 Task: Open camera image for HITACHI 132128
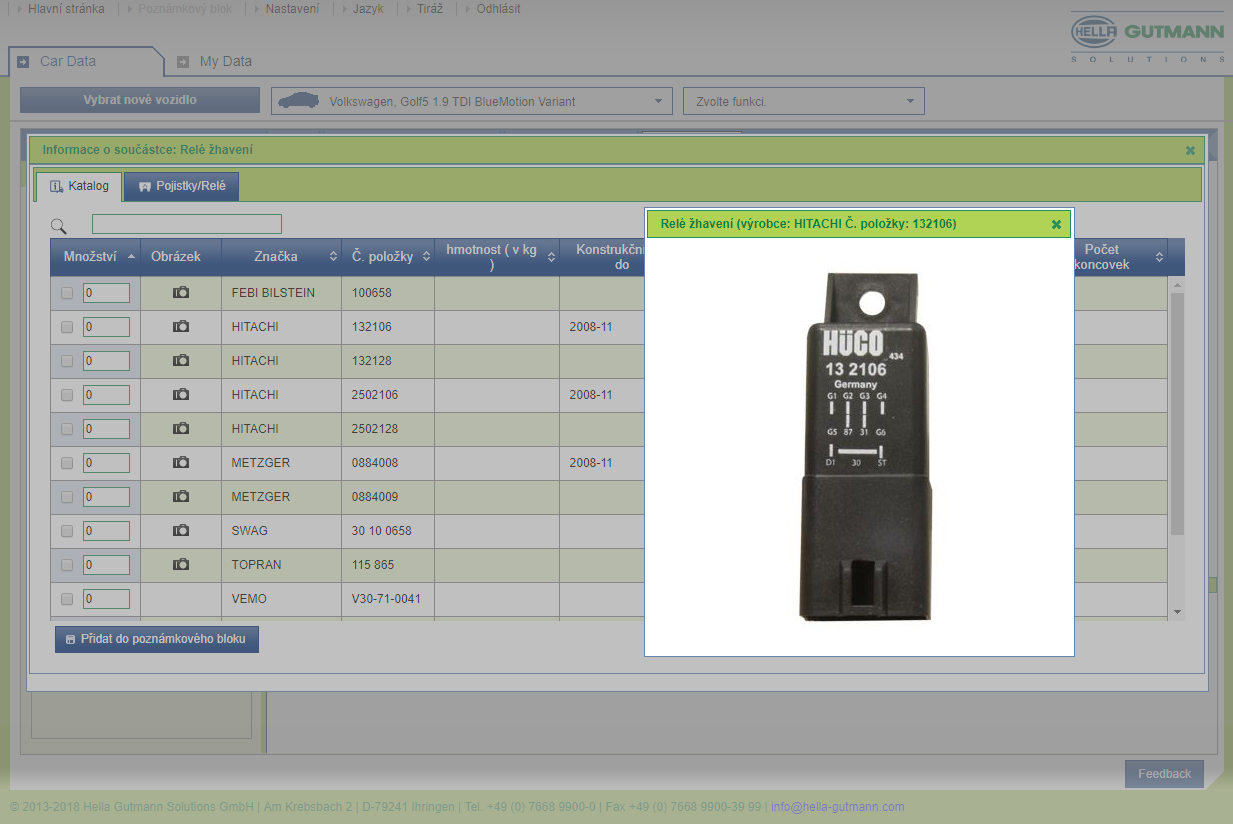coord(181,361)
